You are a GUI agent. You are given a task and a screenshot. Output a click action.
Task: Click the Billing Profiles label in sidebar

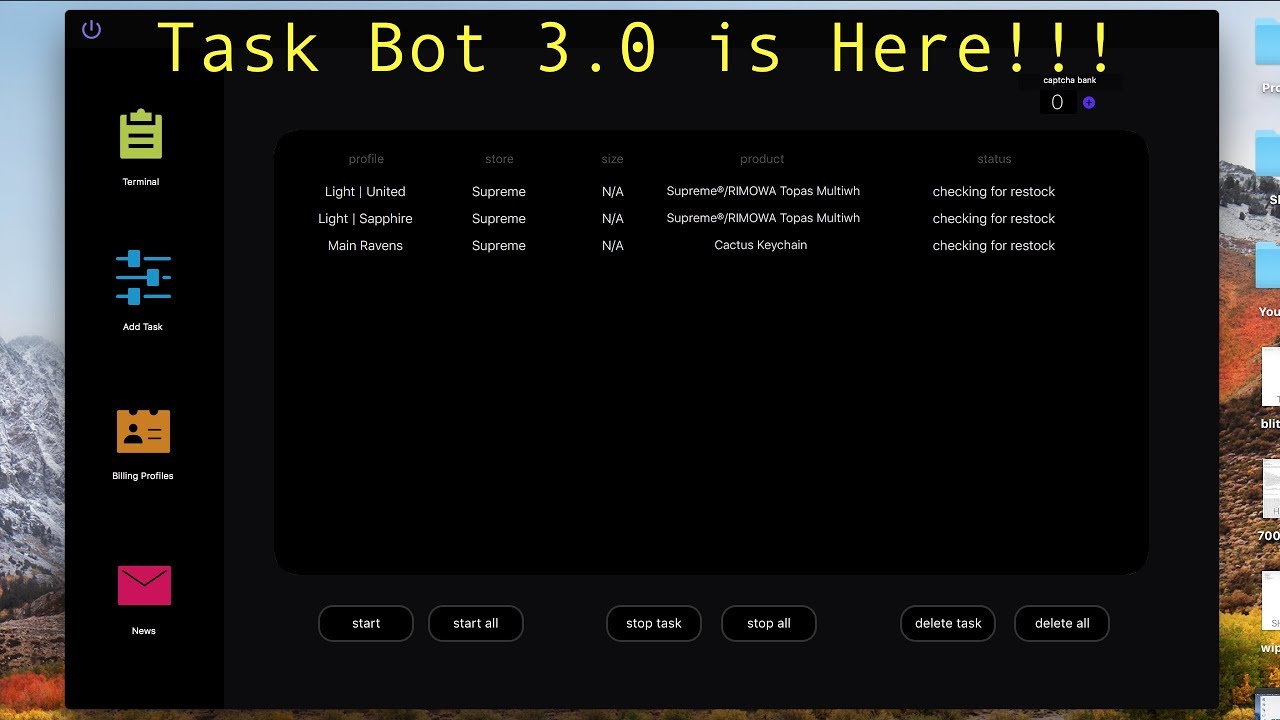pos(143,476)
